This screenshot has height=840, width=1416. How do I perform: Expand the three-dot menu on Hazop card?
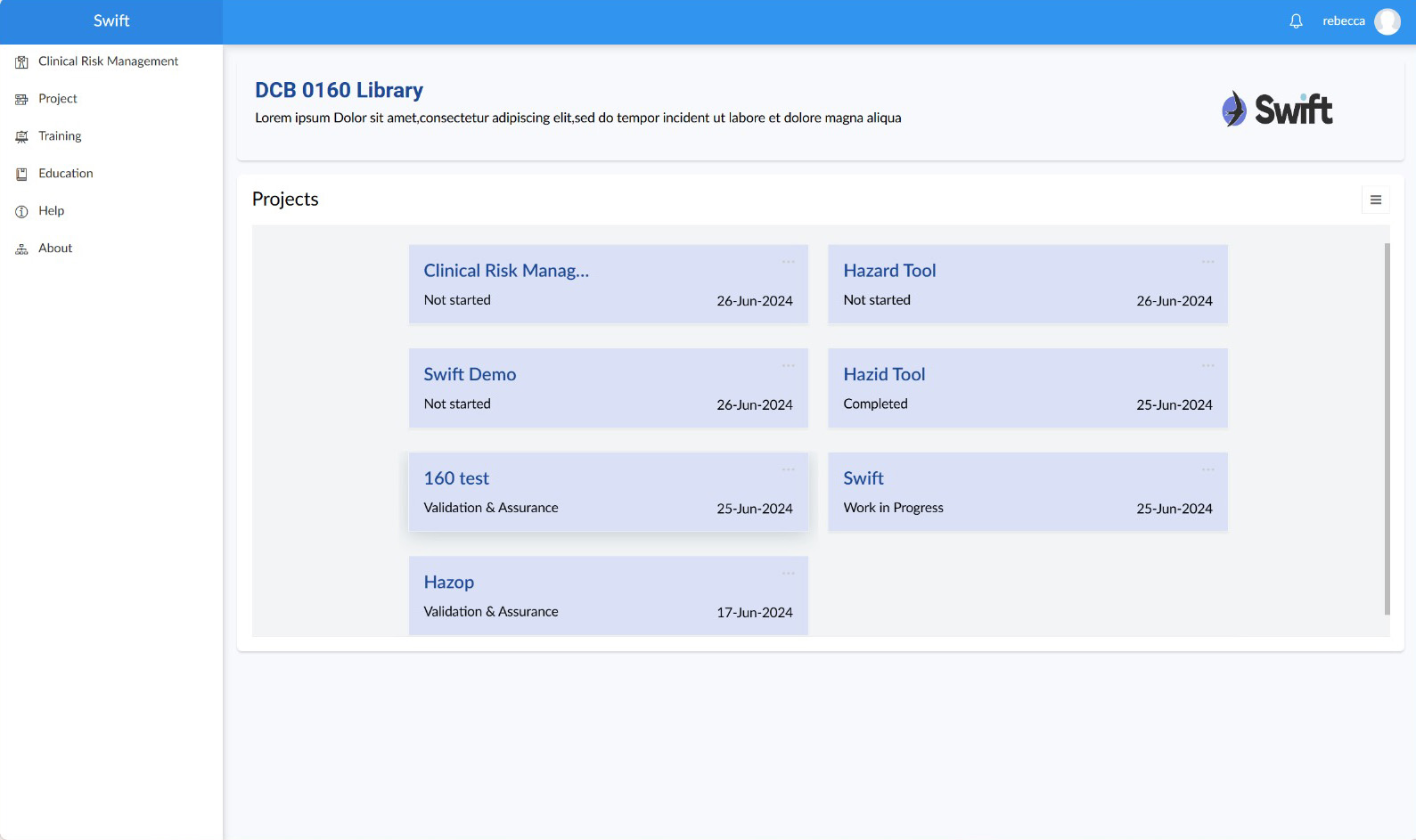(x=788, y=574)
